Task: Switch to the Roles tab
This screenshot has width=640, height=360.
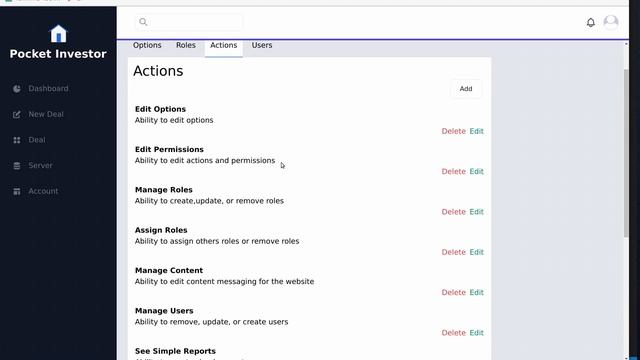Action: (x=186, y=45)
